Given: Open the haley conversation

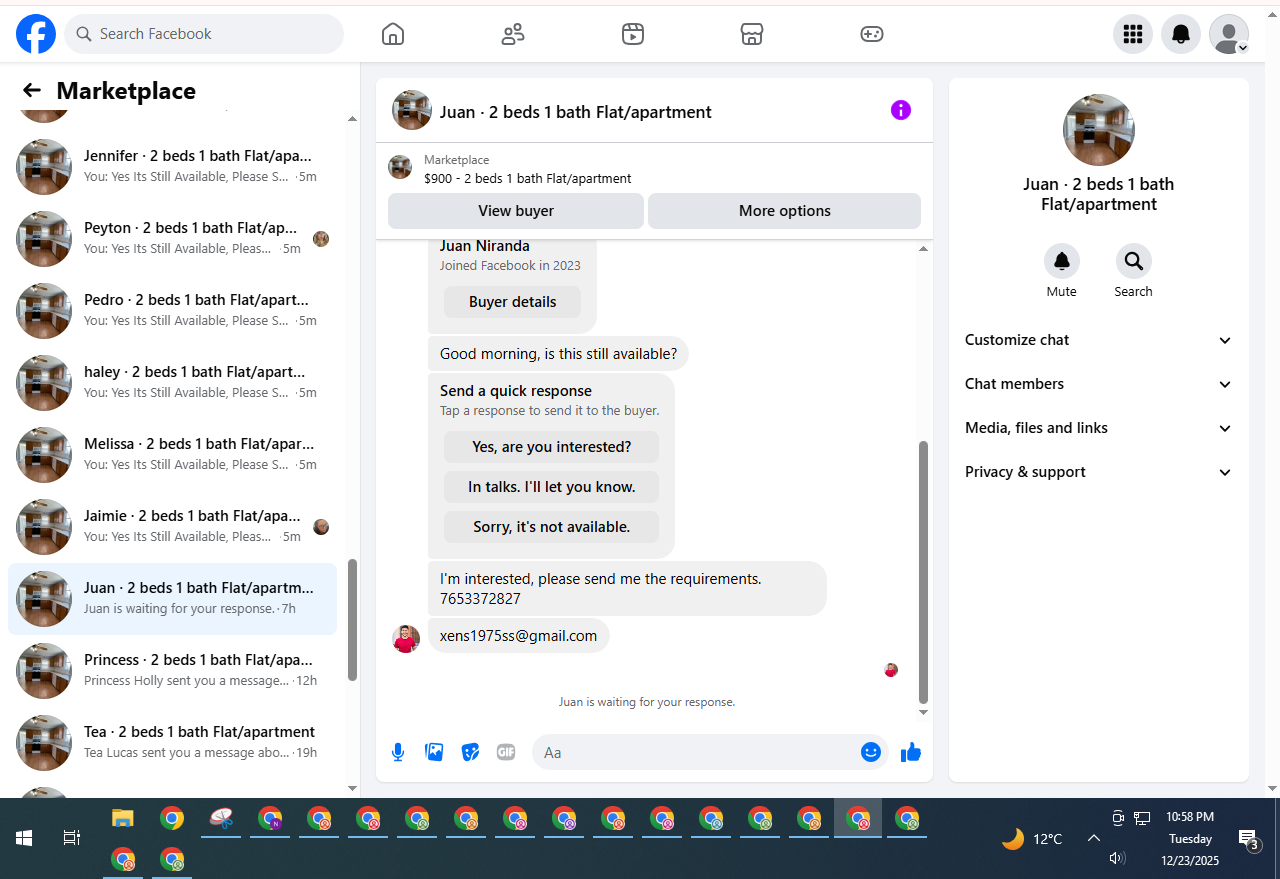Looking at the screenshot, I should [172, 382].
